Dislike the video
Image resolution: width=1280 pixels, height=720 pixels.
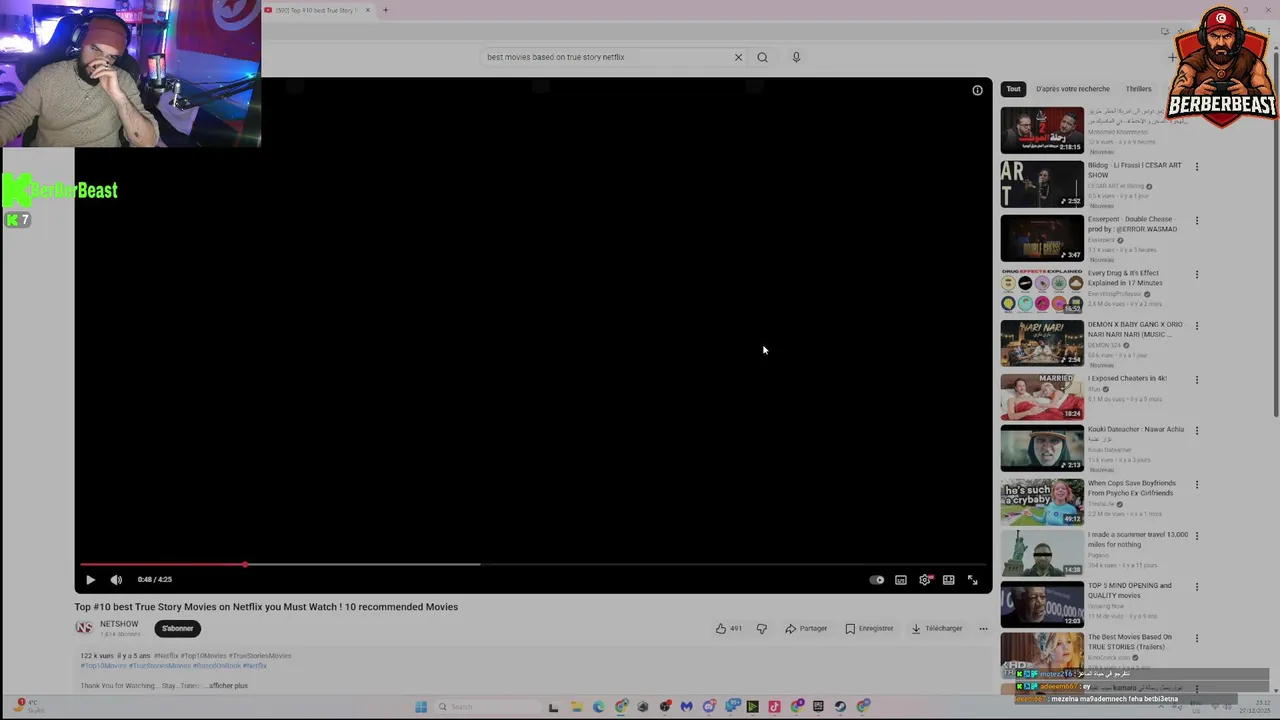pos(761,629)
